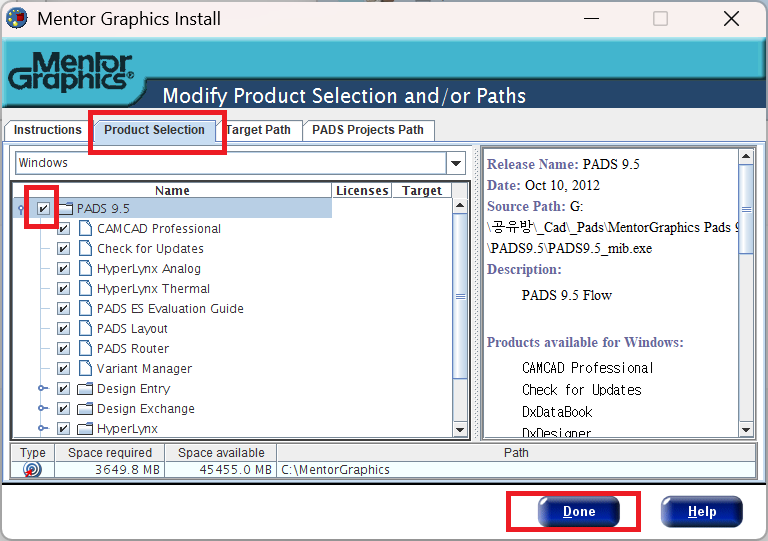The width and height of the screenshot is (768, 541).
Task: Close the Mentor Graphics Install window
Action: [x=731, y=19]
